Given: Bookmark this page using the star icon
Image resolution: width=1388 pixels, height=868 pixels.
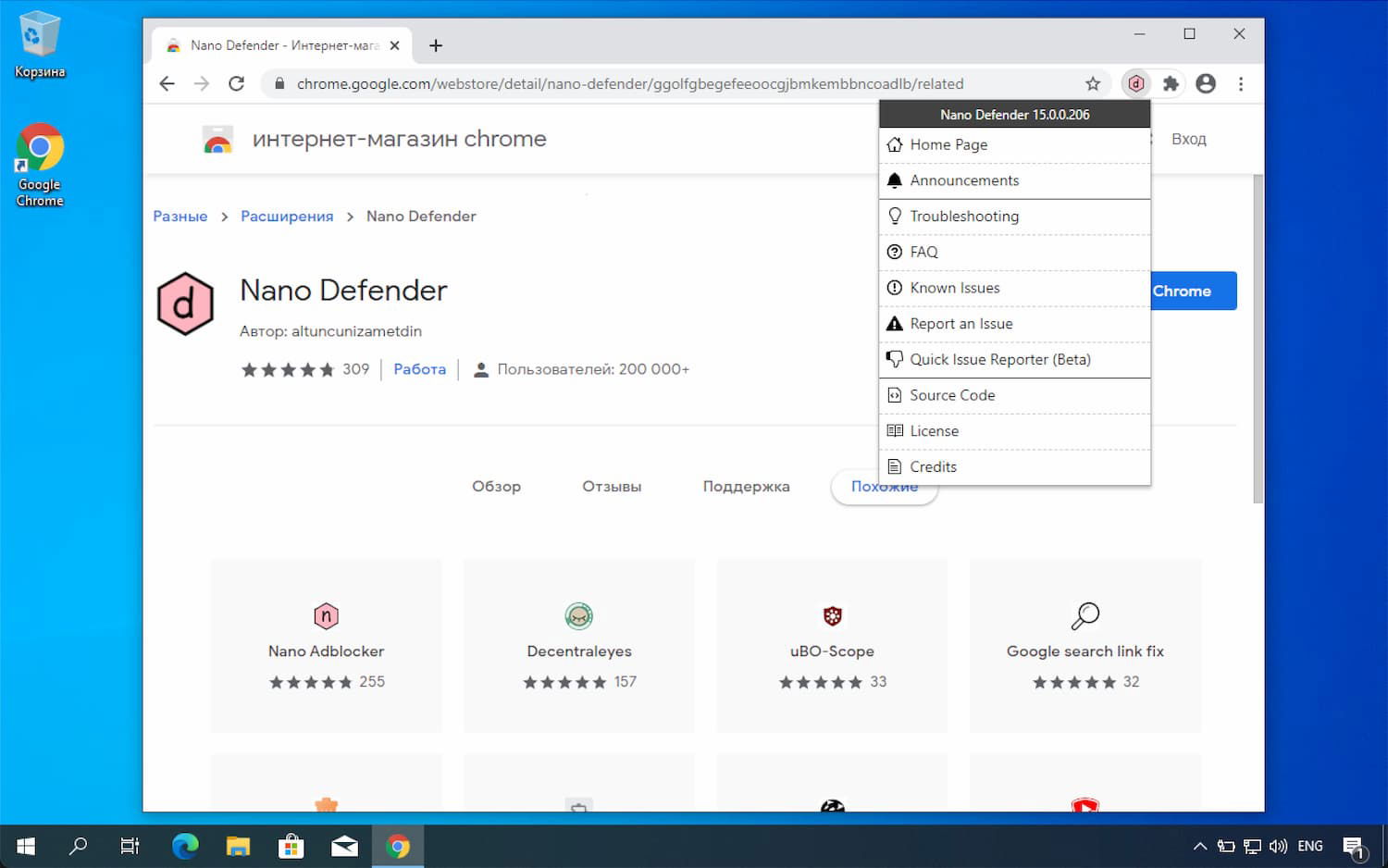Looking at the screenshot, I should [x=1094, y=83].
